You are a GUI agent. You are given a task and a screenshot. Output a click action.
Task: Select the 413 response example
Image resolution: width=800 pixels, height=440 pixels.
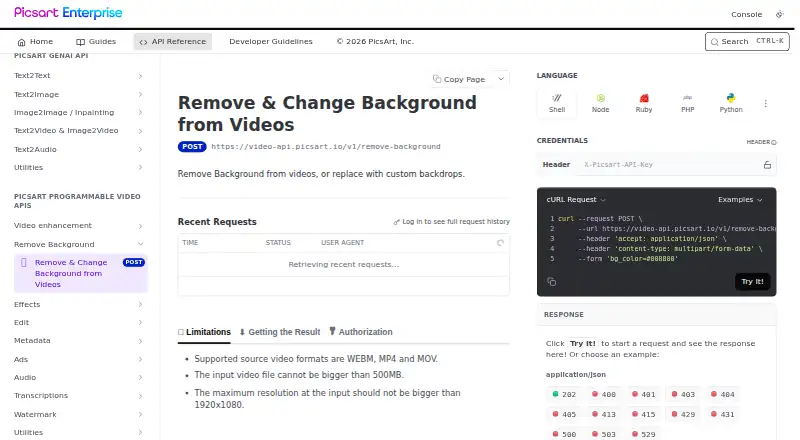604,414
